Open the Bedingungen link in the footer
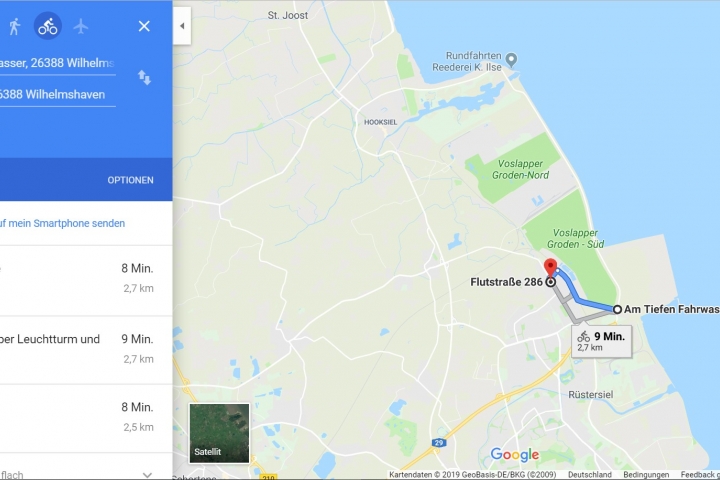 pyautogui.click(x=646, y=474)
